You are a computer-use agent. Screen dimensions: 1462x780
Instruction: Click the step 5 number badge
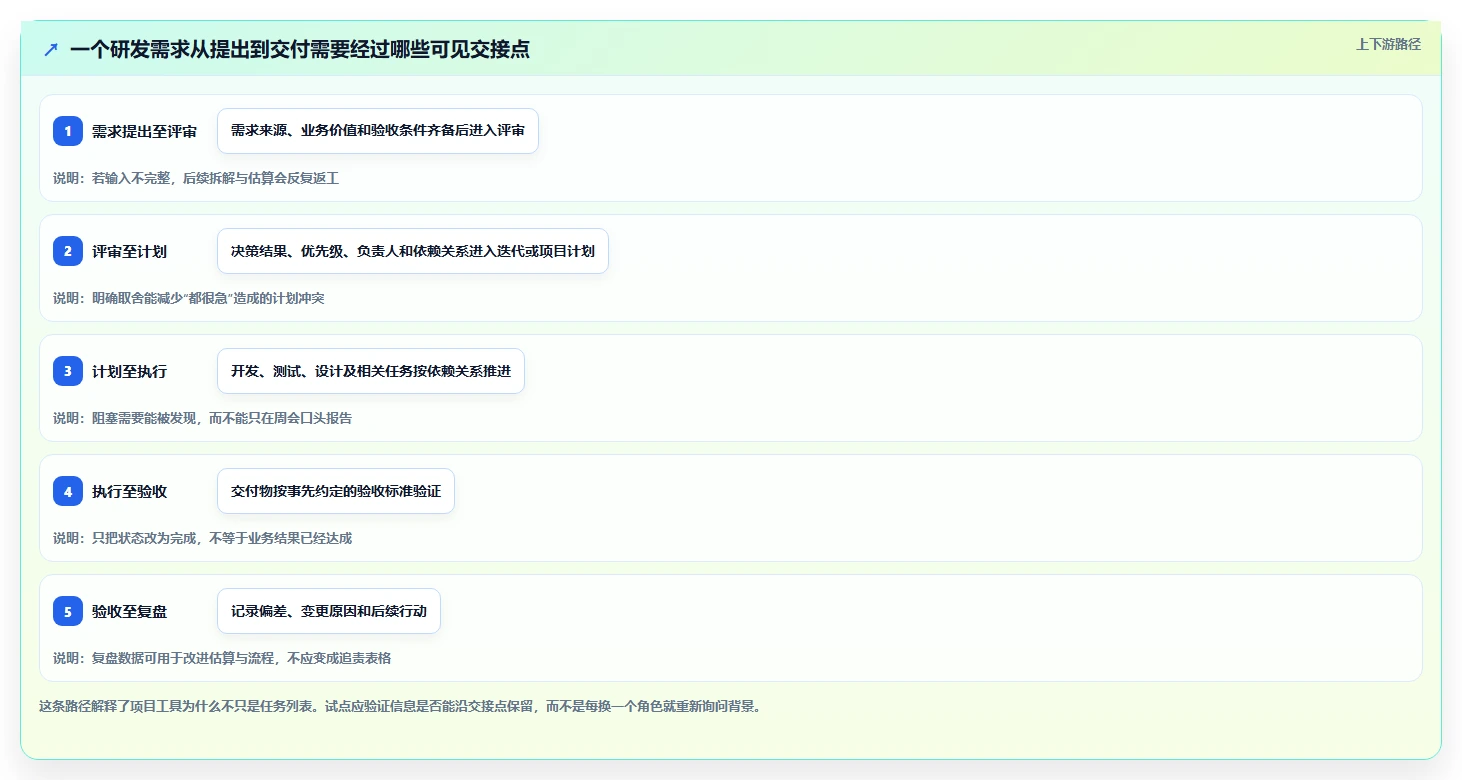(68, 611)
